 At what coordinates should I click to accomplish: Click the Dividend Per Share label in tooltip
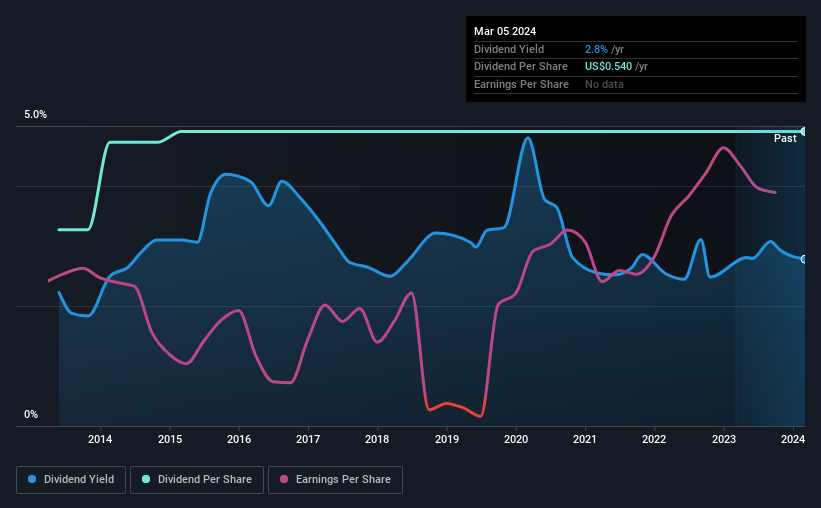(520, 67)
